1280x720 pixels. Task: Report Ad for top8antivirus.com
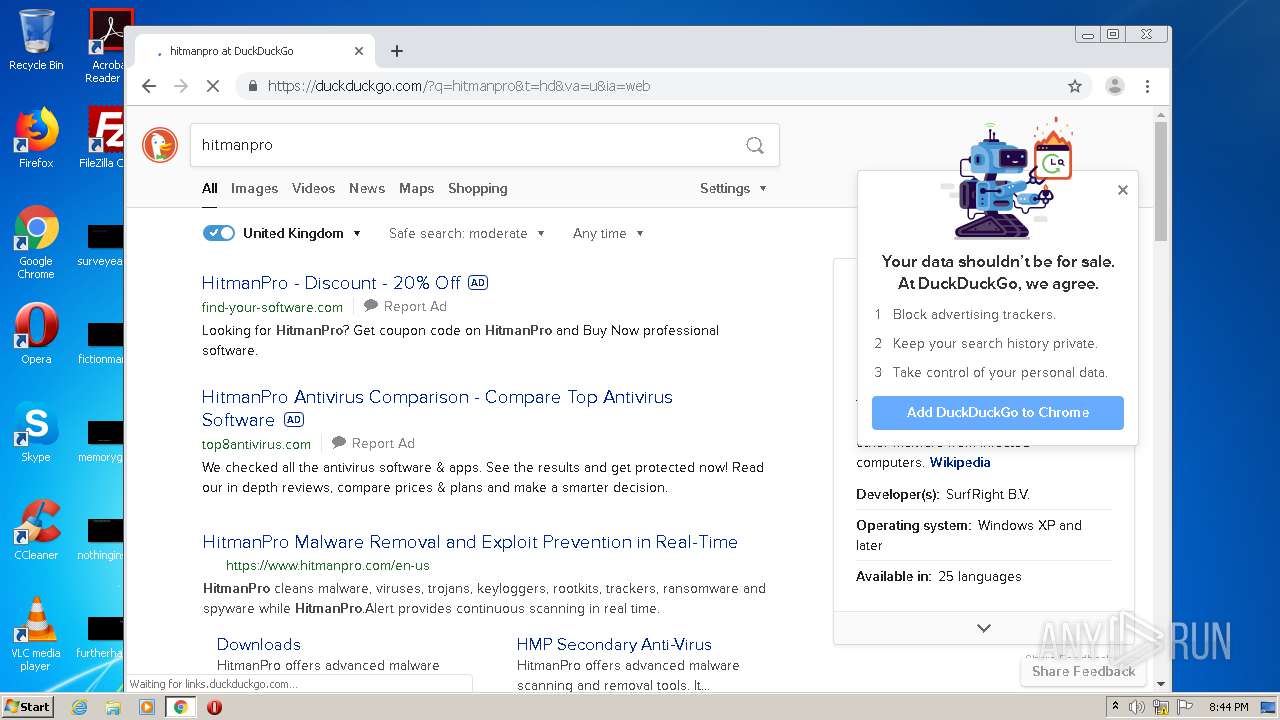(373, 443)
